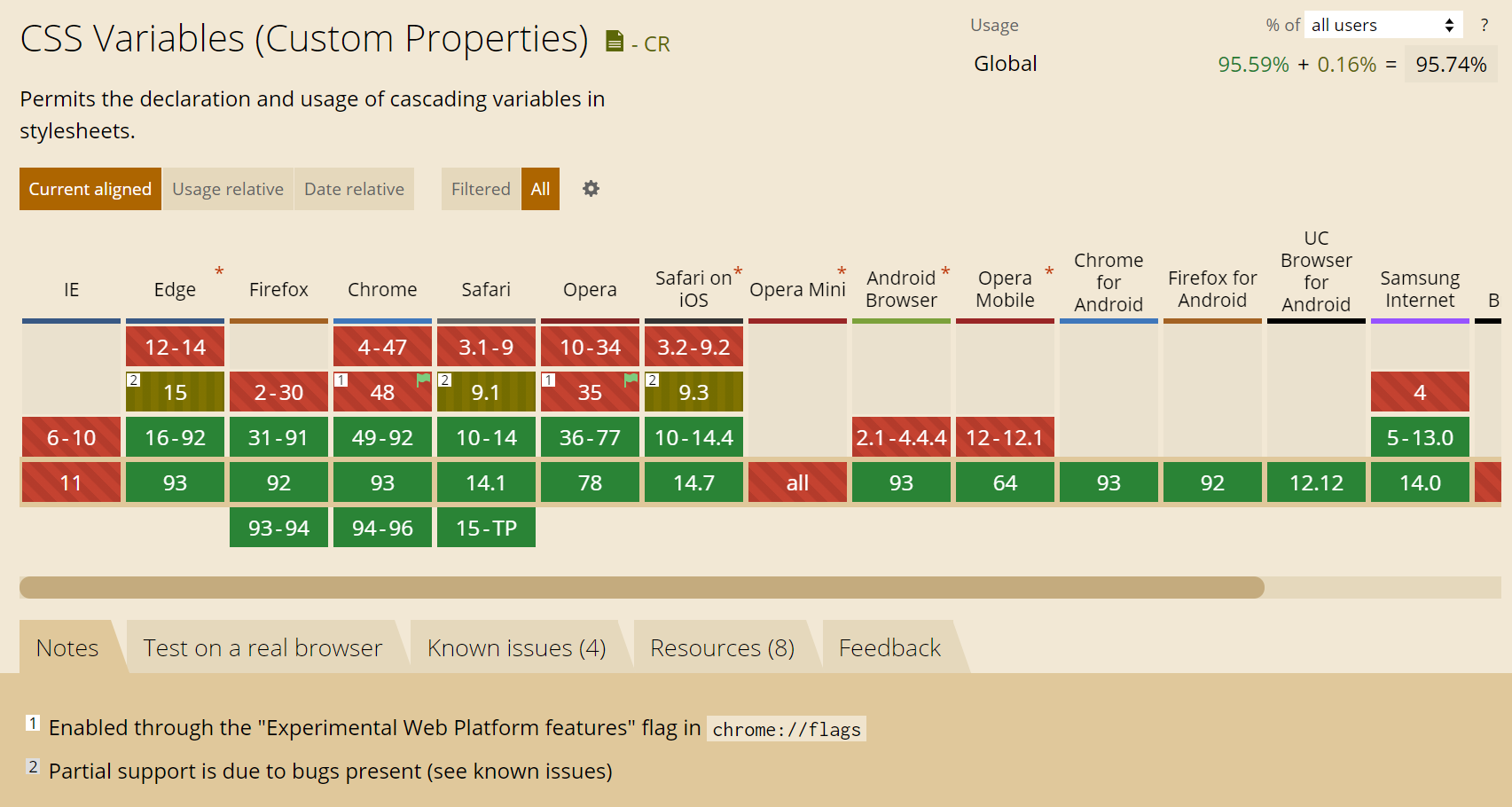Viewport: 1512px width, 807px height.
Task: Click the Chrome browser heading
Action: (382, 289)
